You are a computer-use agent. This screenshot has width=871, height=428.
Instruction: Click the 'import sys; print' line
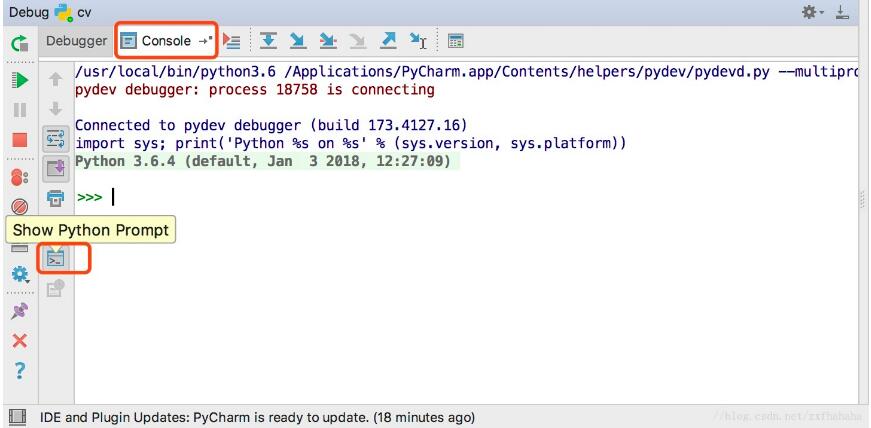pyautogui.click(x=351, y=143)
